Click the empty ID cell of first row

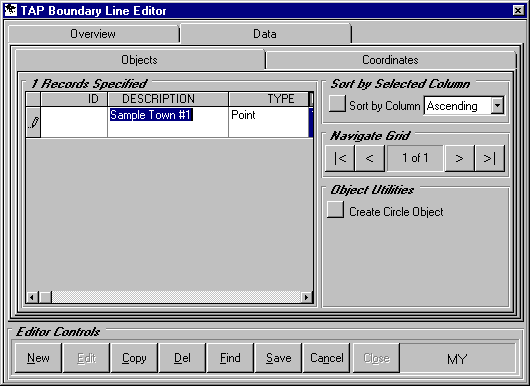click(74, 122)
